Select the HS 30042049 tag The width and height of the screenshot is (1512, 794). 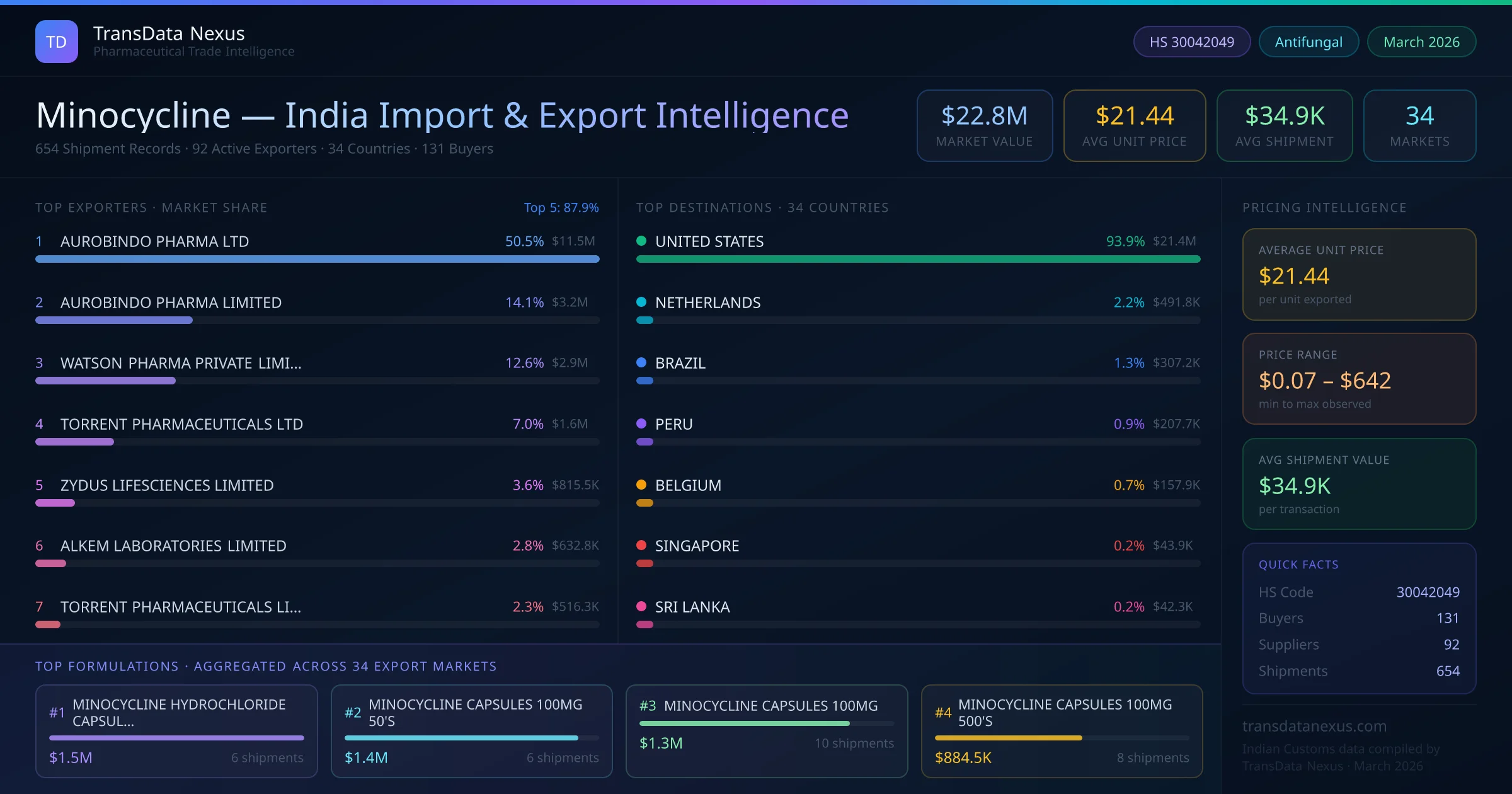[1191, 42]
